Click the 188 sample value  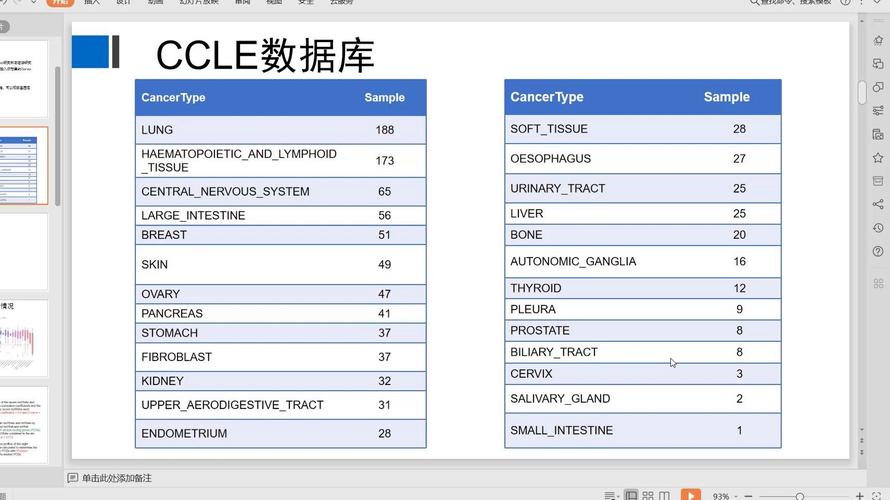pyautogui.click(x=384, y=129)
